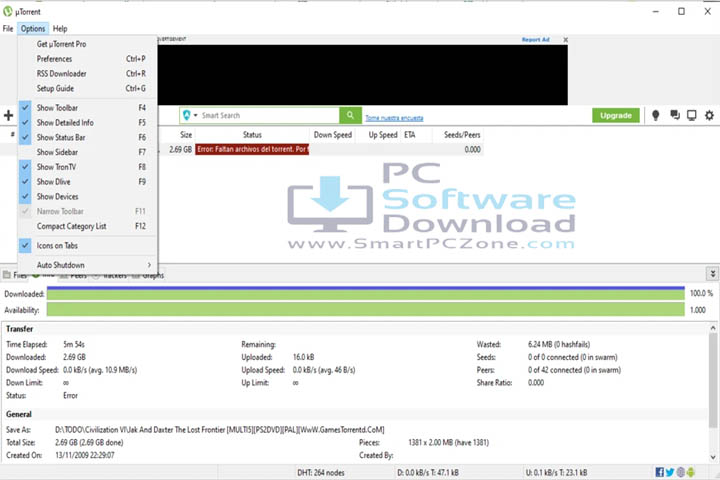
Task: Launch the Setup Guide menu item
Action: 88,88
